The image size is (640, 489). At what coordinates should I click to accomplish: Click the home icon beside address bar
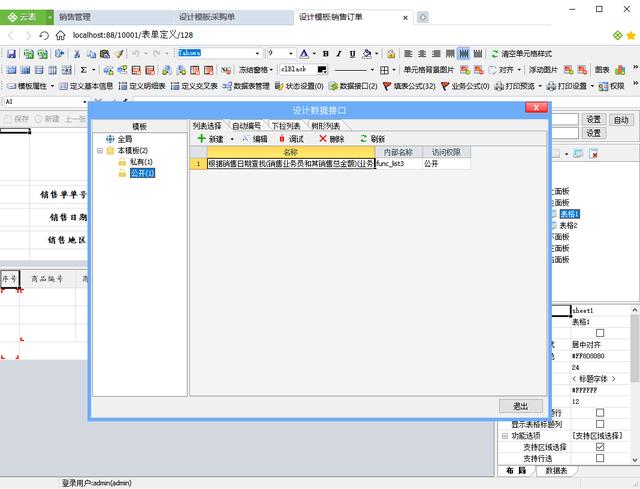60,35
